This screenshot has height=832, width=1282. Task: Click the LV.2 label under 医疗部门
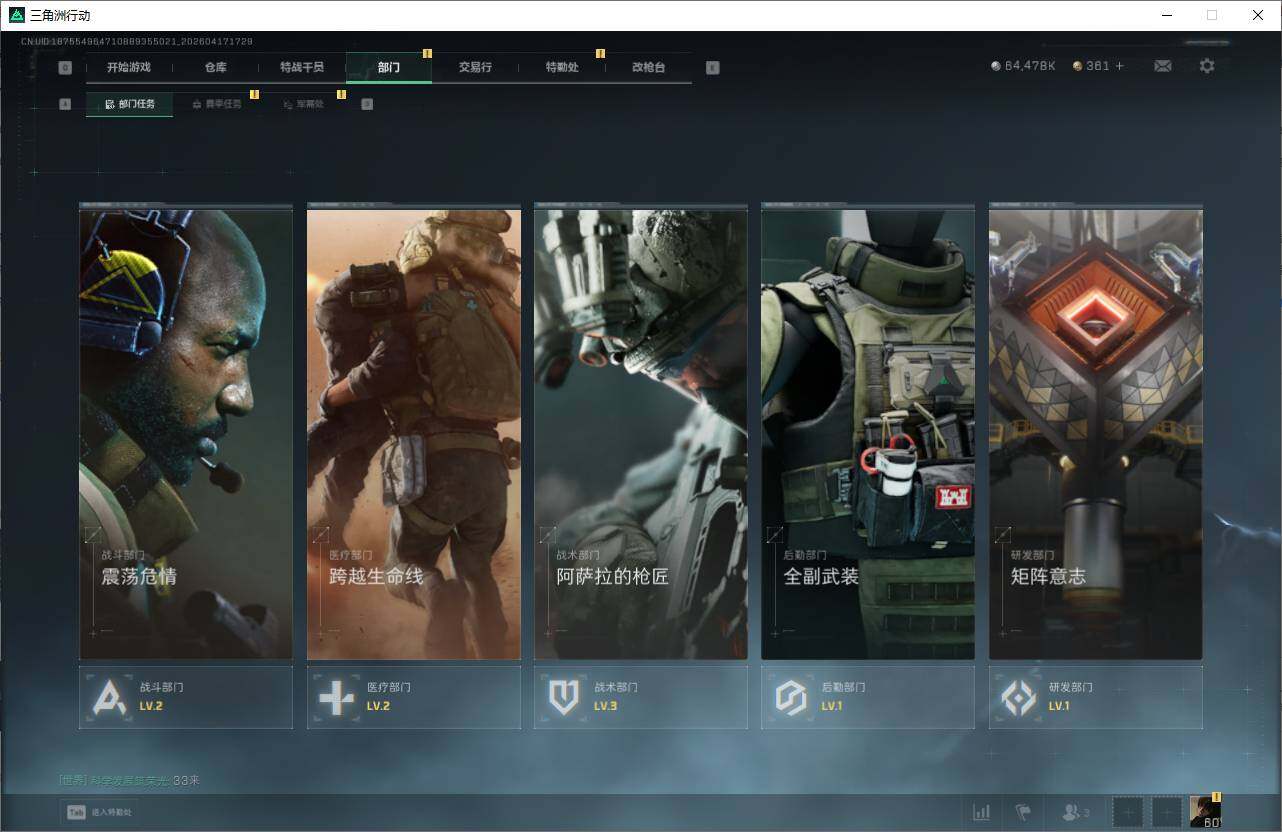pos(378,706)
